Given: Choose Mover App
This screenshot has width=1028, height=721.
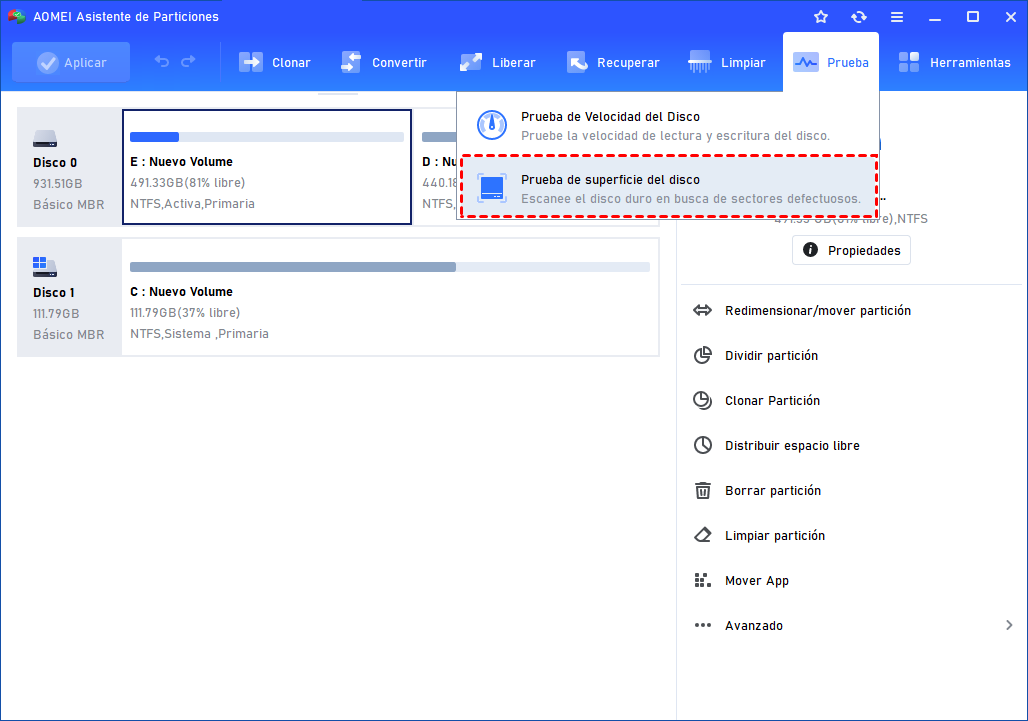Looking at the screenshot, I should pyautogui.click(x=757, y=581).
